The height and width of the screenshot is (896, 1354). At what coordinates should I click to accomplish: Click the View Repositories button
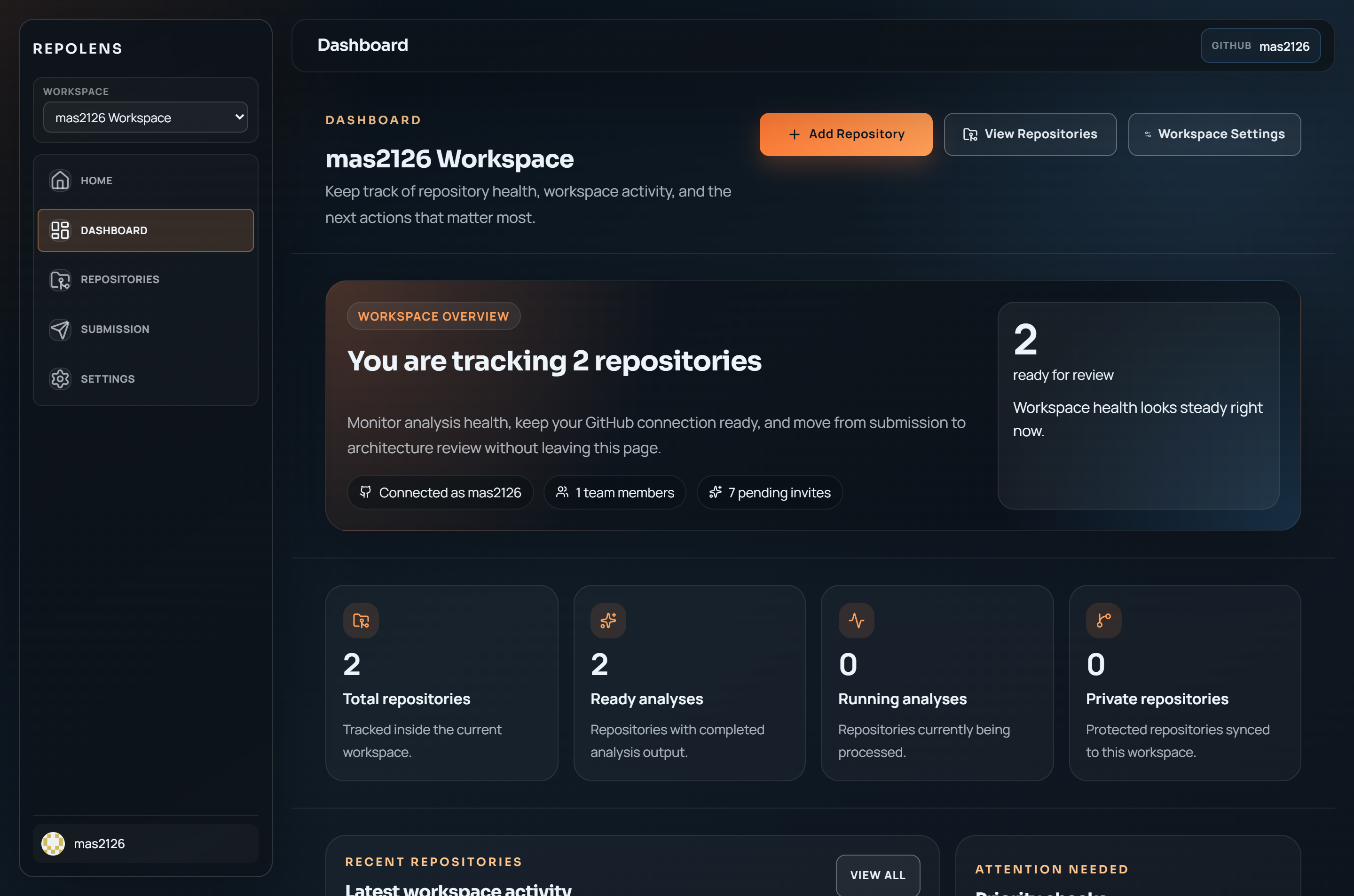[x=1030, y=134]
